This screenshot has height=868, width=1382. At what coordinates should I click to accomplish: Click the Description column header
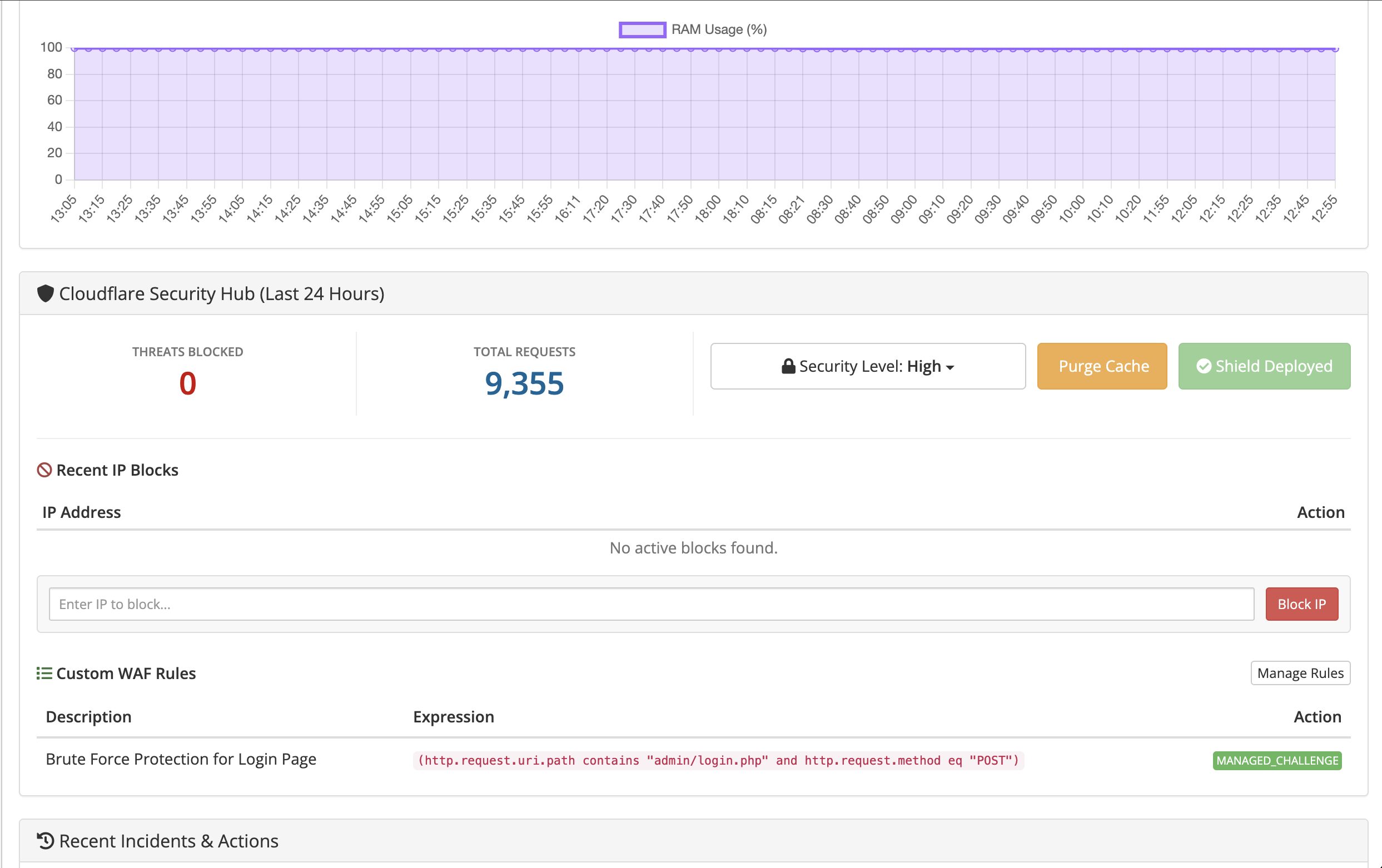pos(88,716)
